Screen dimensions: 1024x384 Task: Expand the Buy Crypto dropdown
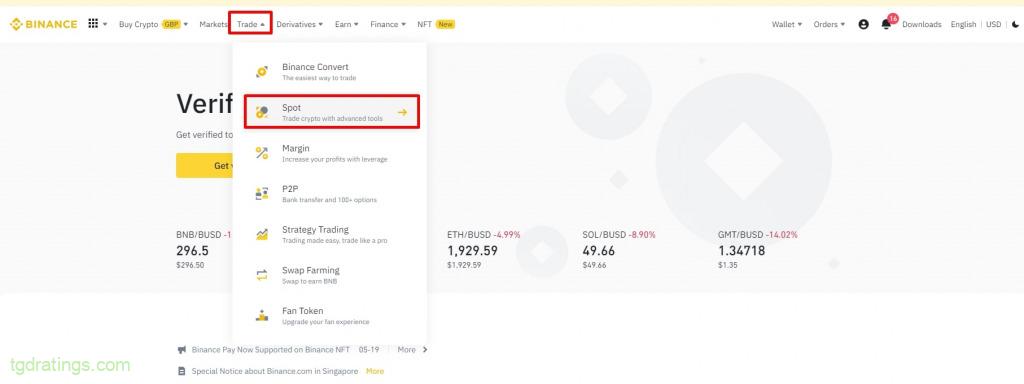(x=153, y=24)
